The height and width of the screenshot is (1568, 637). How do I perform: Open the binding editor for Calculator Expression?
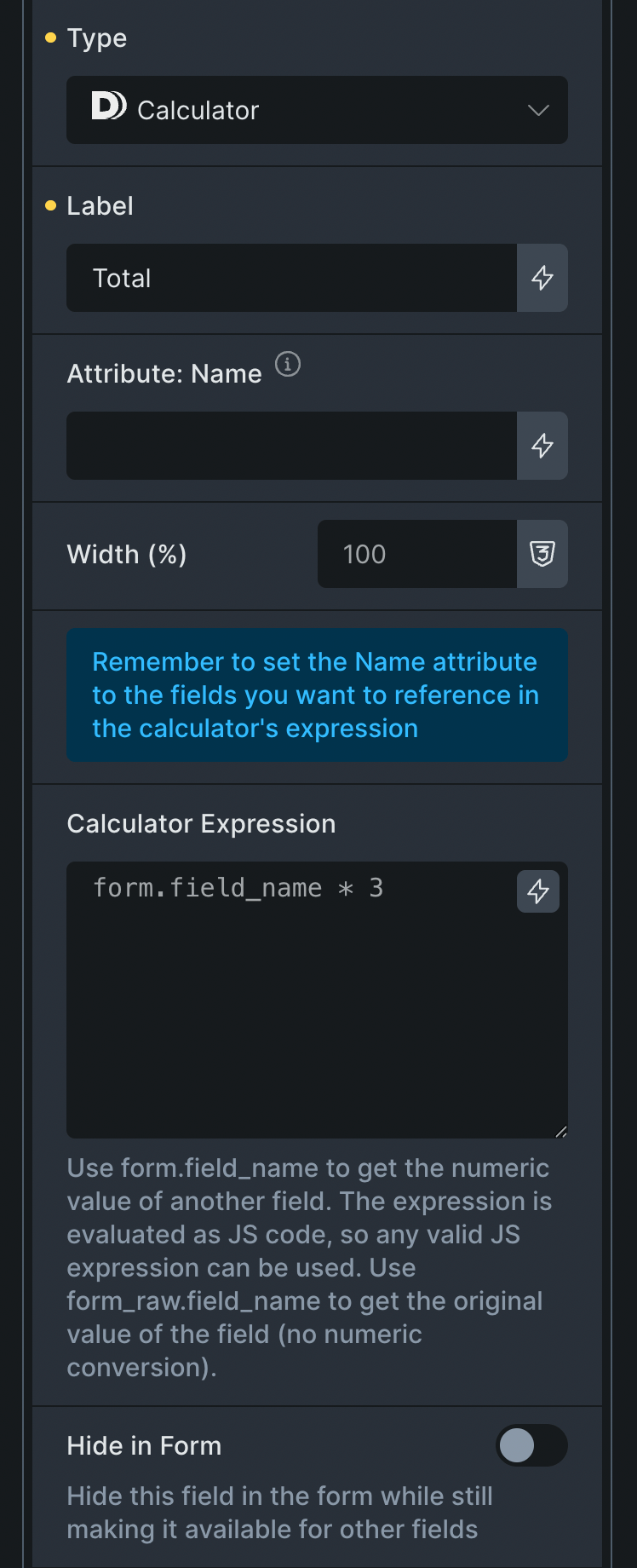[537, 891]
